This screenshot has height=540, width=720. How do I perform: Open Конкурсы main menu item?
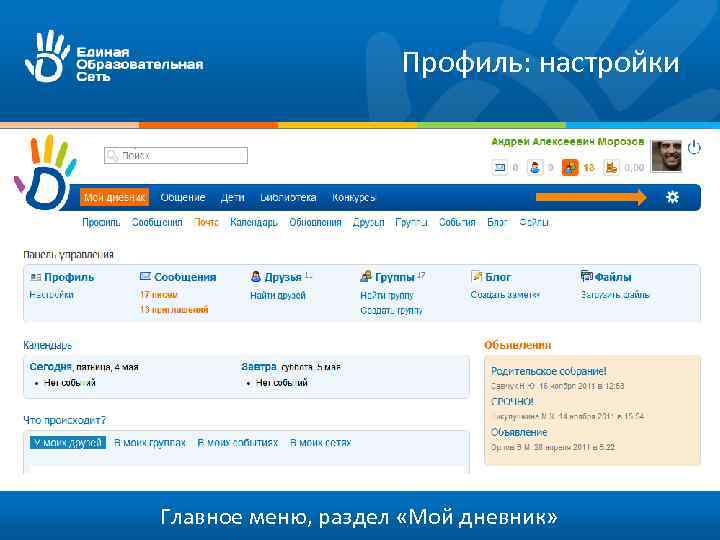point(354,197)
